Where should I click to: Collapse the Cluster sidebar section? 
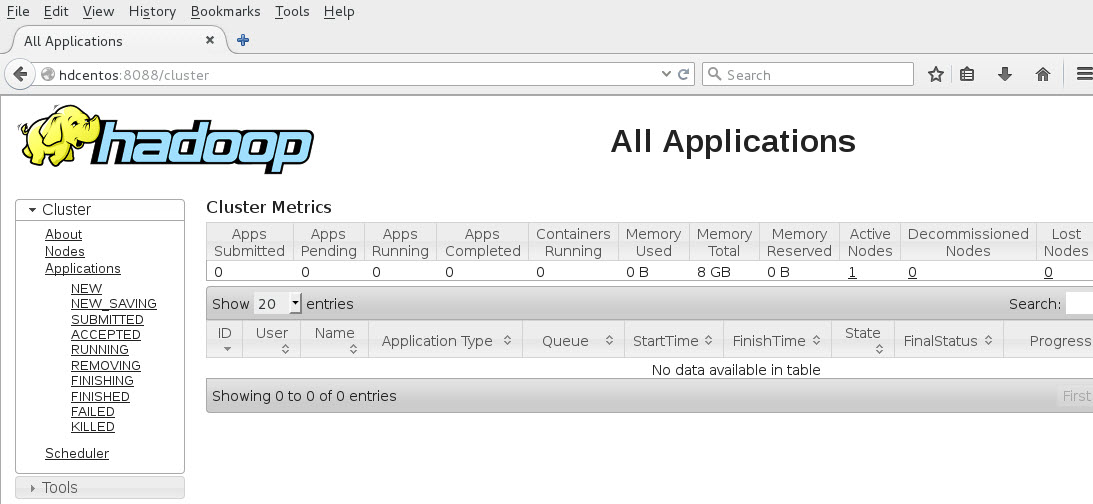click(x=100, y=210)
